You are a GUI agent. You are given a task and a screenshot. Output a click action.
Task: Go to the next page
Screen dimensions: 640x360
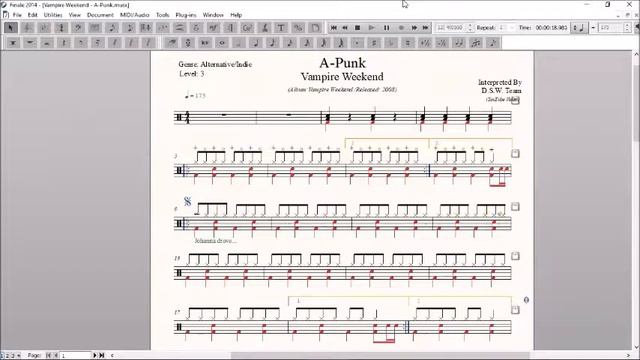point(95,356)
